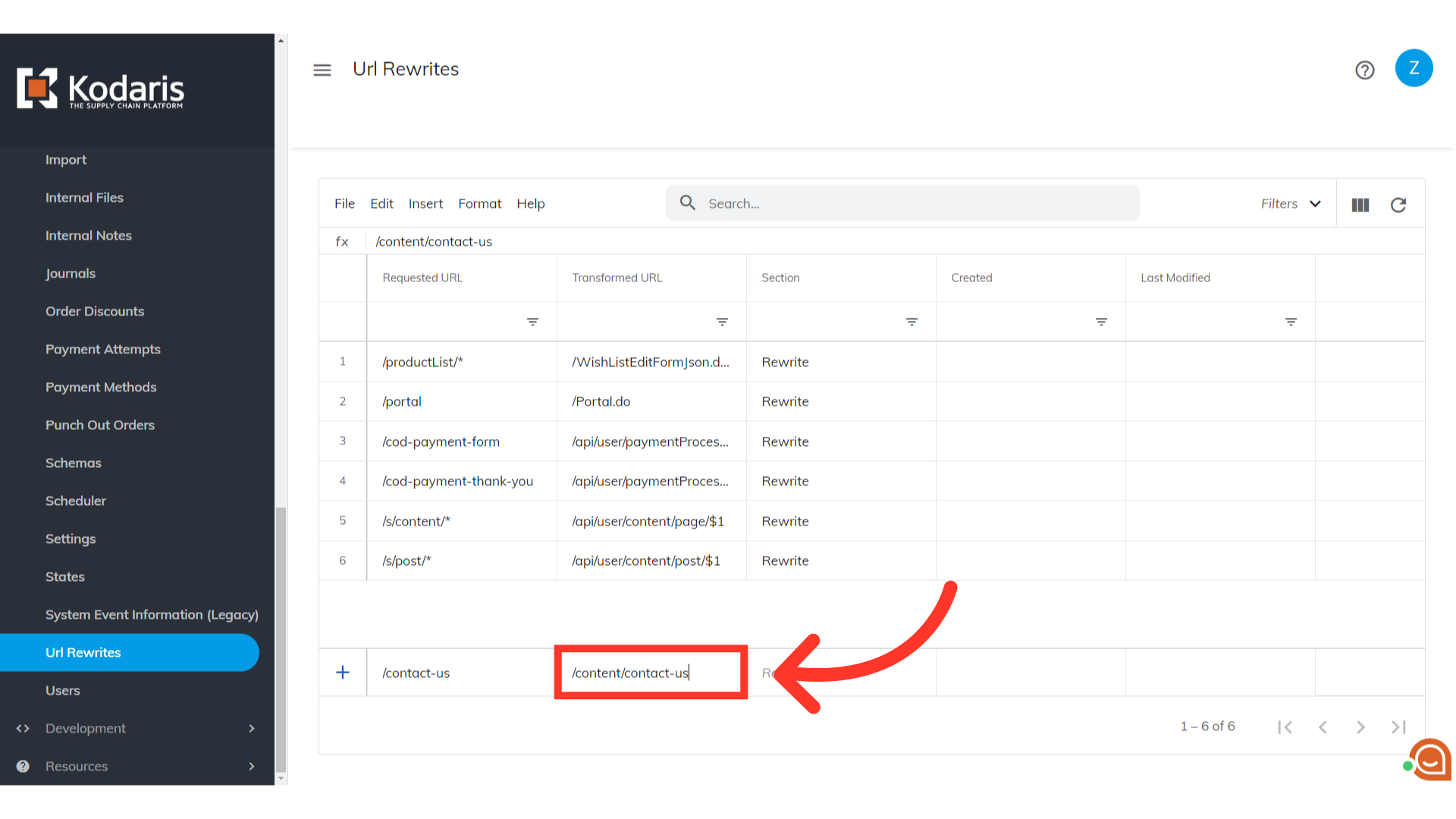The image size is (1456, 819).
Task: Open the Insert menu
Action: pos(425,204)
